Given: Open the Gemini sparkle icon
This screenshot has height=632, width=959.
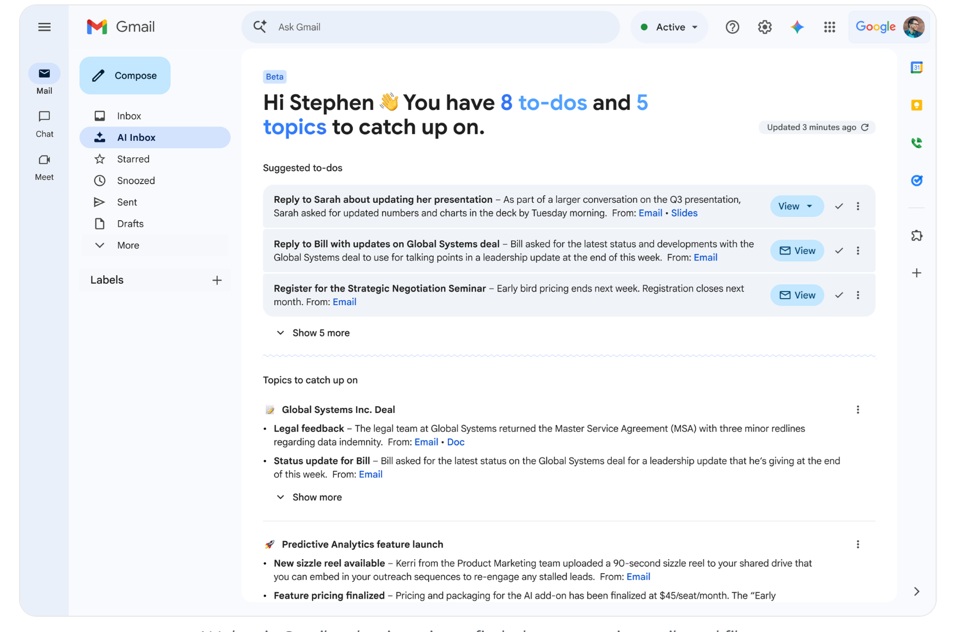Looking at the screenshot, I should coord(797,27).
